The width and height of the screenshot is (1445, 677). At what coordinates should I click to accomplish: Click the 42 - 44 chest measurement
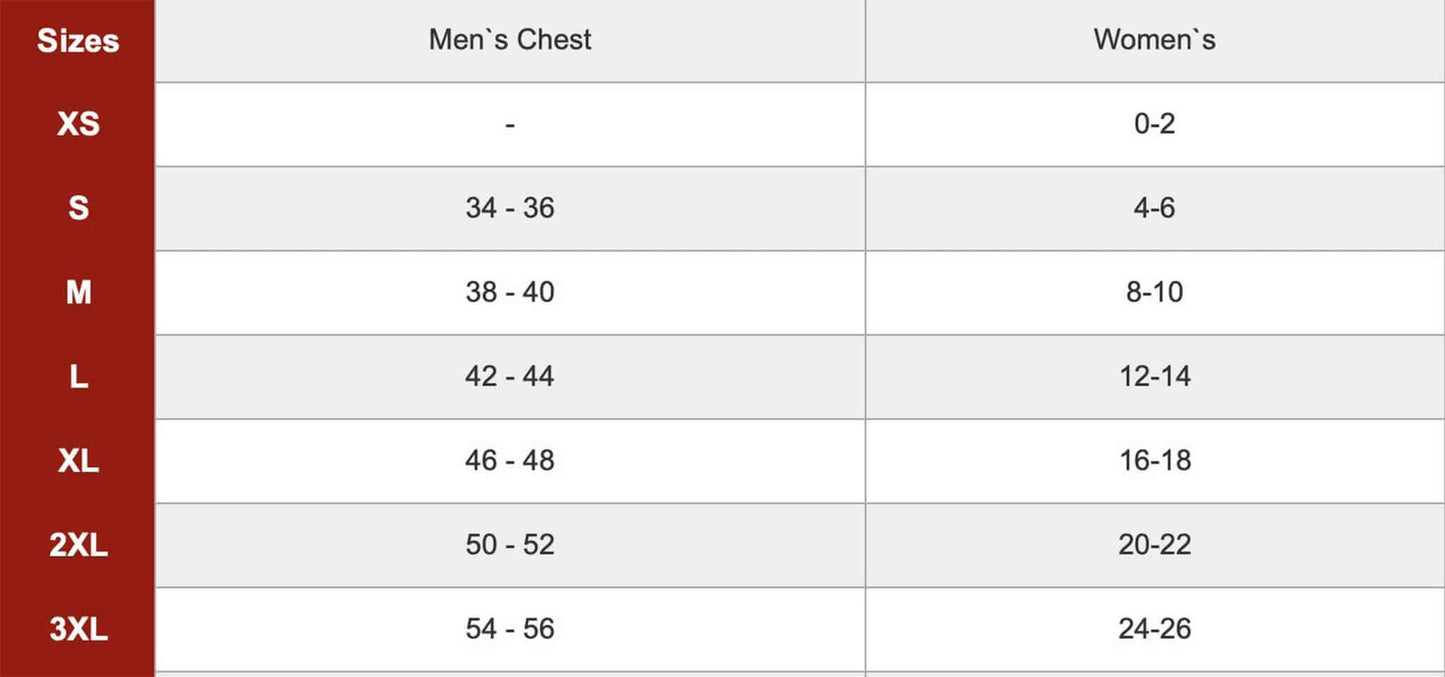coord(510,376)
